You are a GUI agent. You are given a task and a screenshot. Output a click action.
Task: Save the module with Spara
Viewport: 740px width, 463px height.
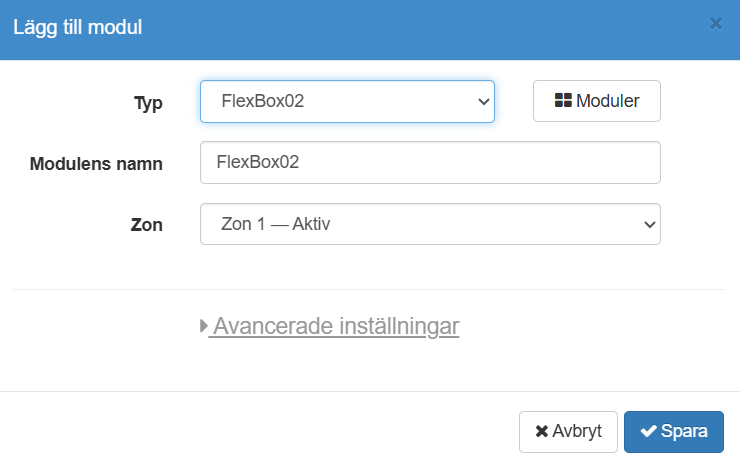click(673, 432)
